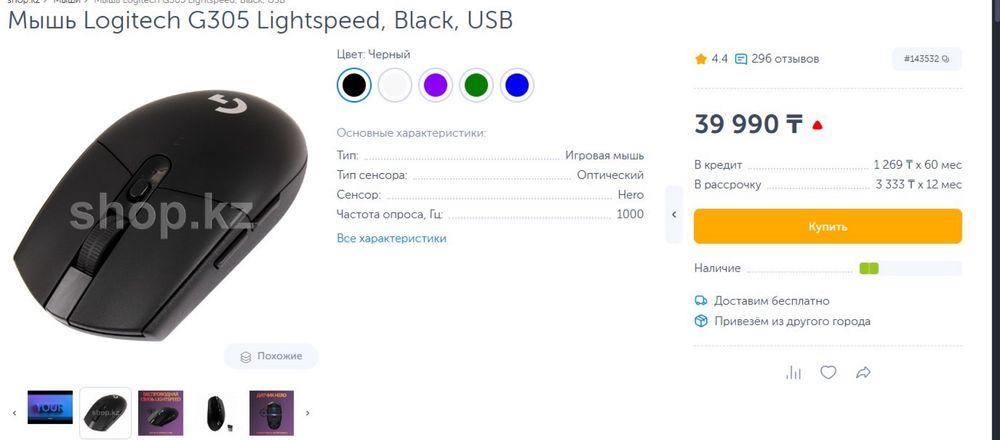The width and height of the screenshot is (1000, 440).
Task: Click the free delivery truck icon
Action: [701, 301]
